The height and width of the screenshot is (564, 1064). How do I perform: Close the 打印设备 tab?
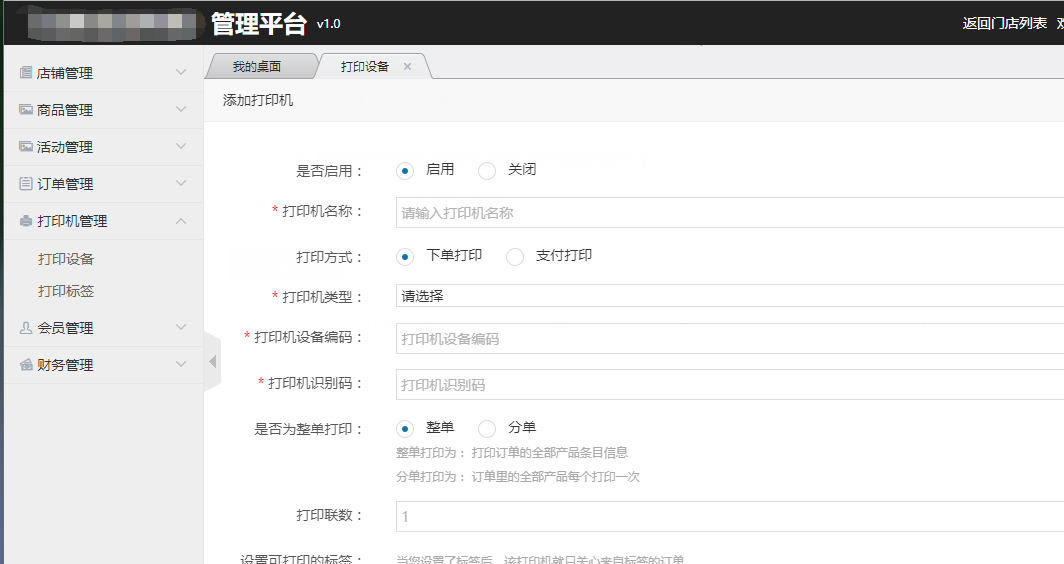coord(407,67)
